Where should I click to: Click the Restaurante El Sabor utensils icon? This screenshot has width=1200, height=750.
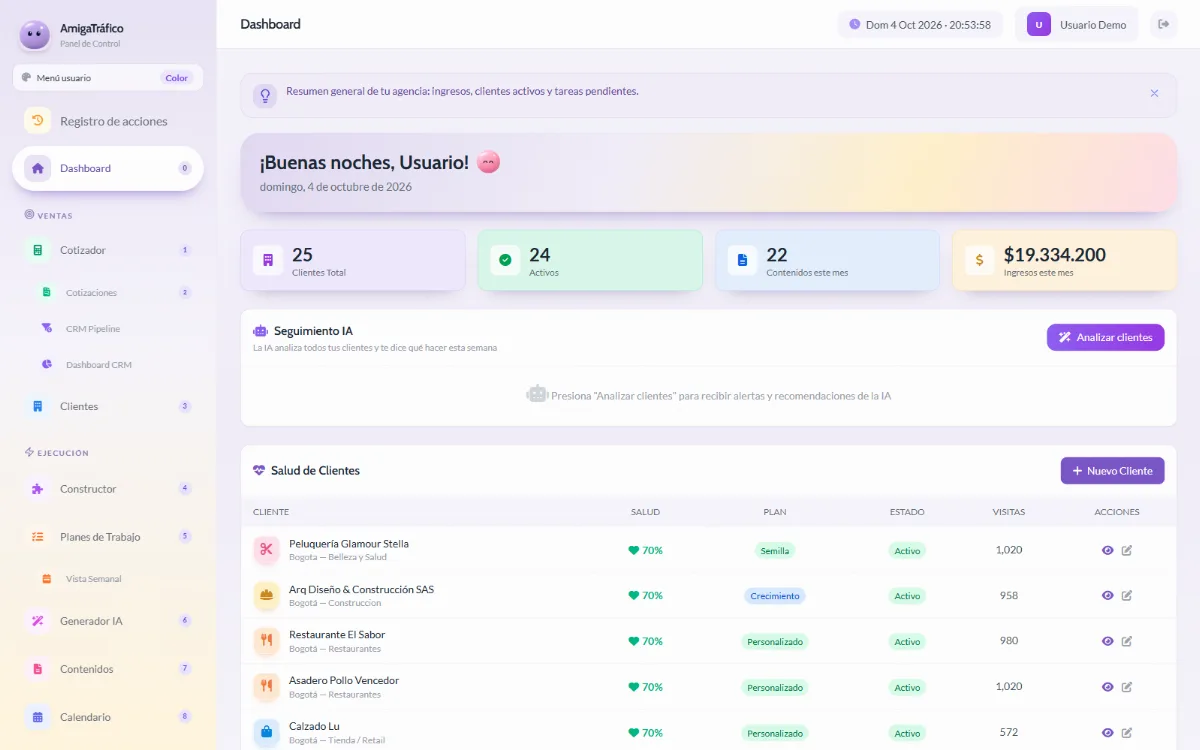click(x=266, y=641)
